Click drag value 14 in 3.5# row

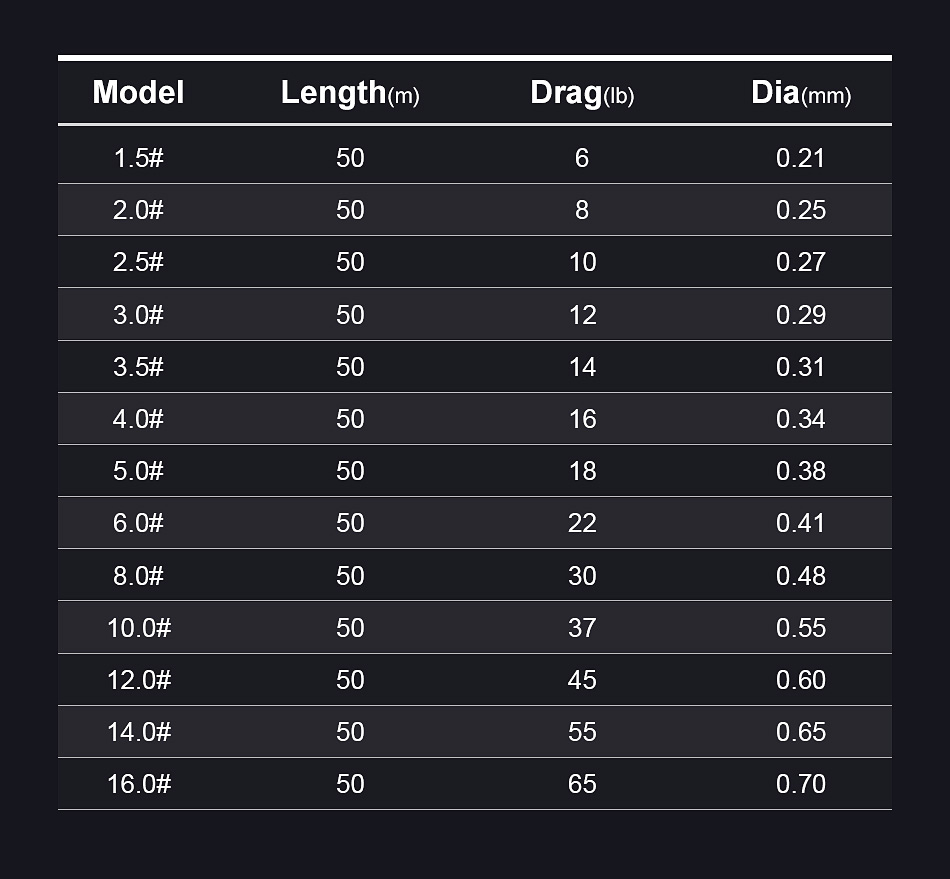[582, 367]
